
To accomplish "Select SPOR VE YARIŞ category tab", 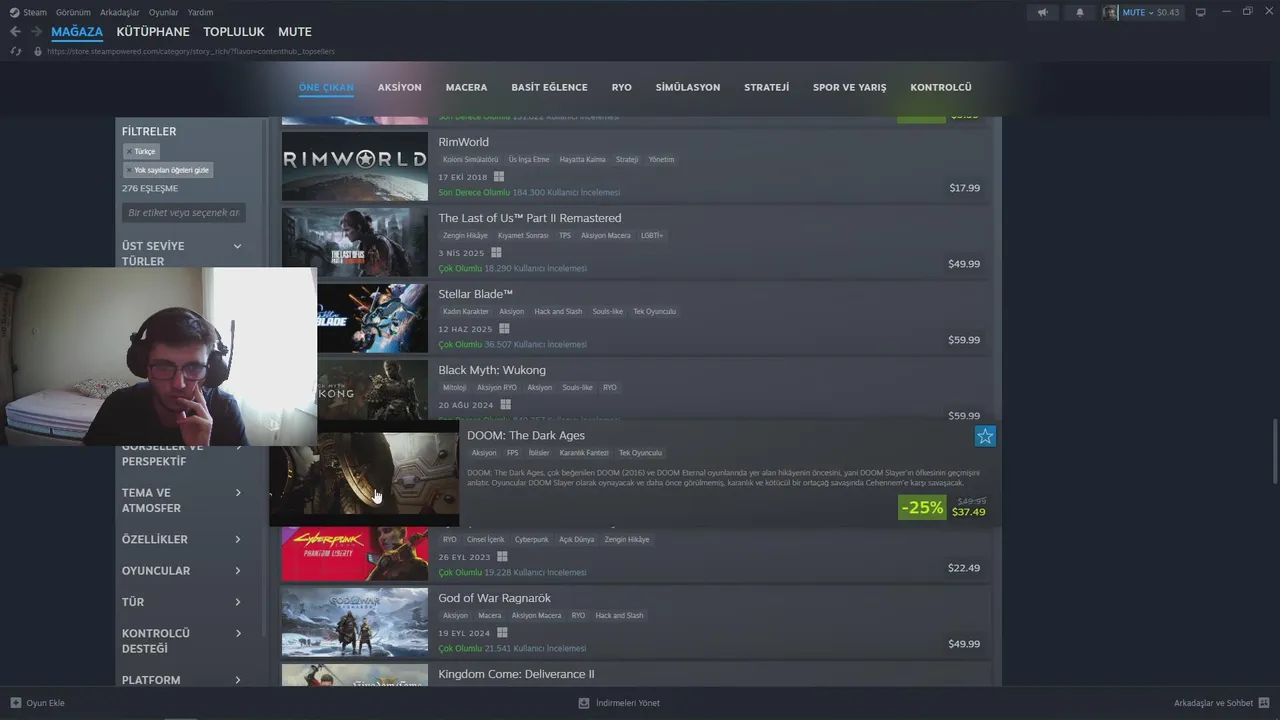I will click(849, 87).
